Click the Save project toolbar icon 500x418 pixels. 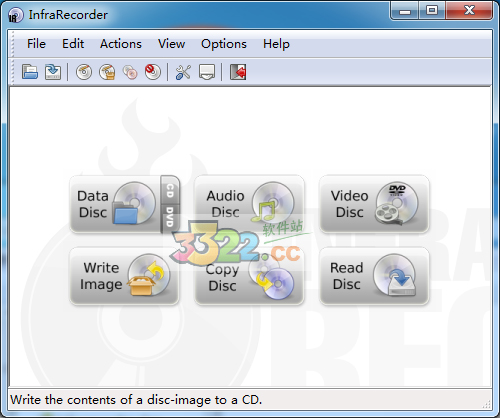pyautogui.click(x=53, y=72)
